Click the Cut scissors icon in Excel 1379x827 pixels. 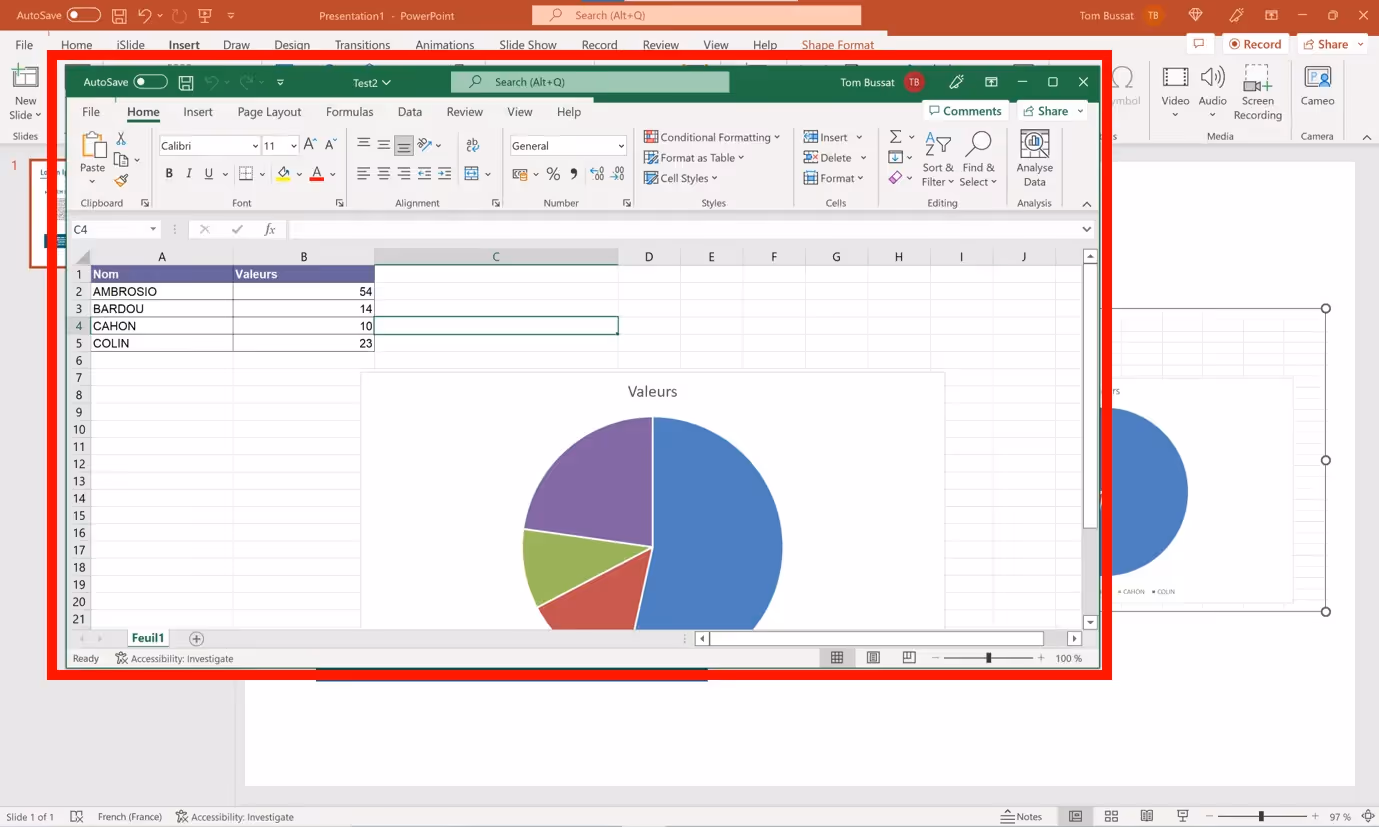[121, 139]
